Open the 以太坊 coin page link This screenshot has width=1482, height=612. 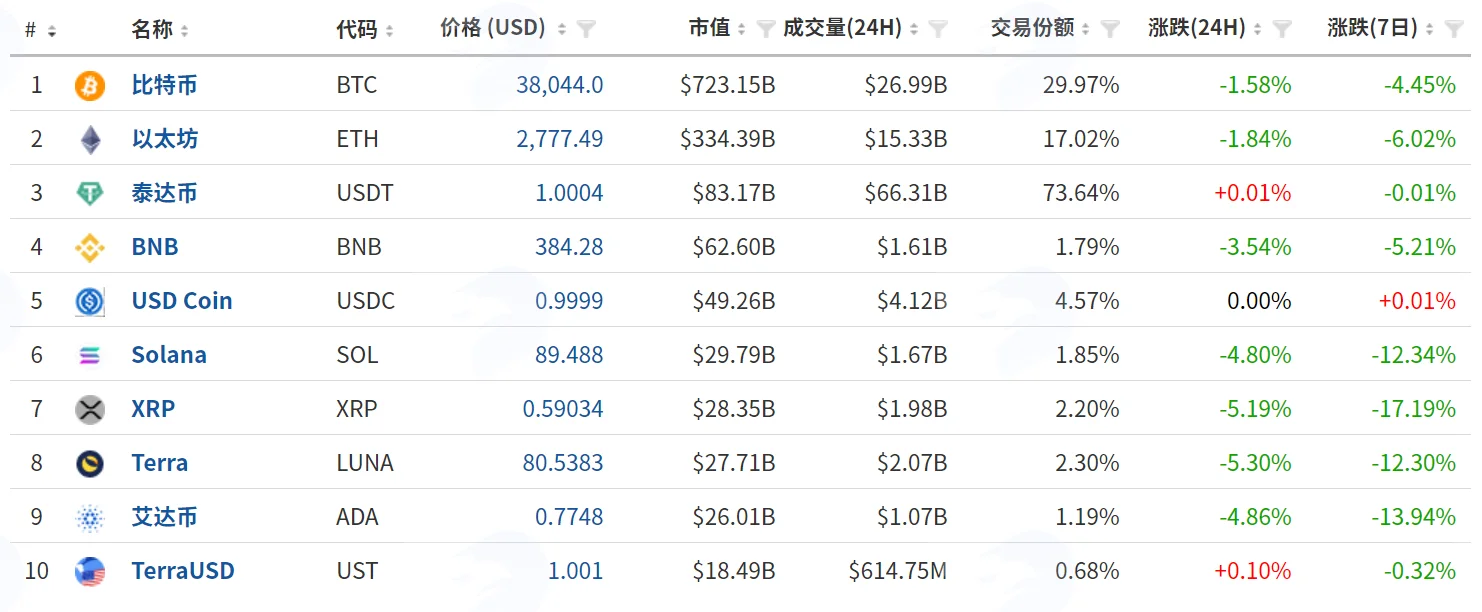pyautogui.click(x=164, y=139)
